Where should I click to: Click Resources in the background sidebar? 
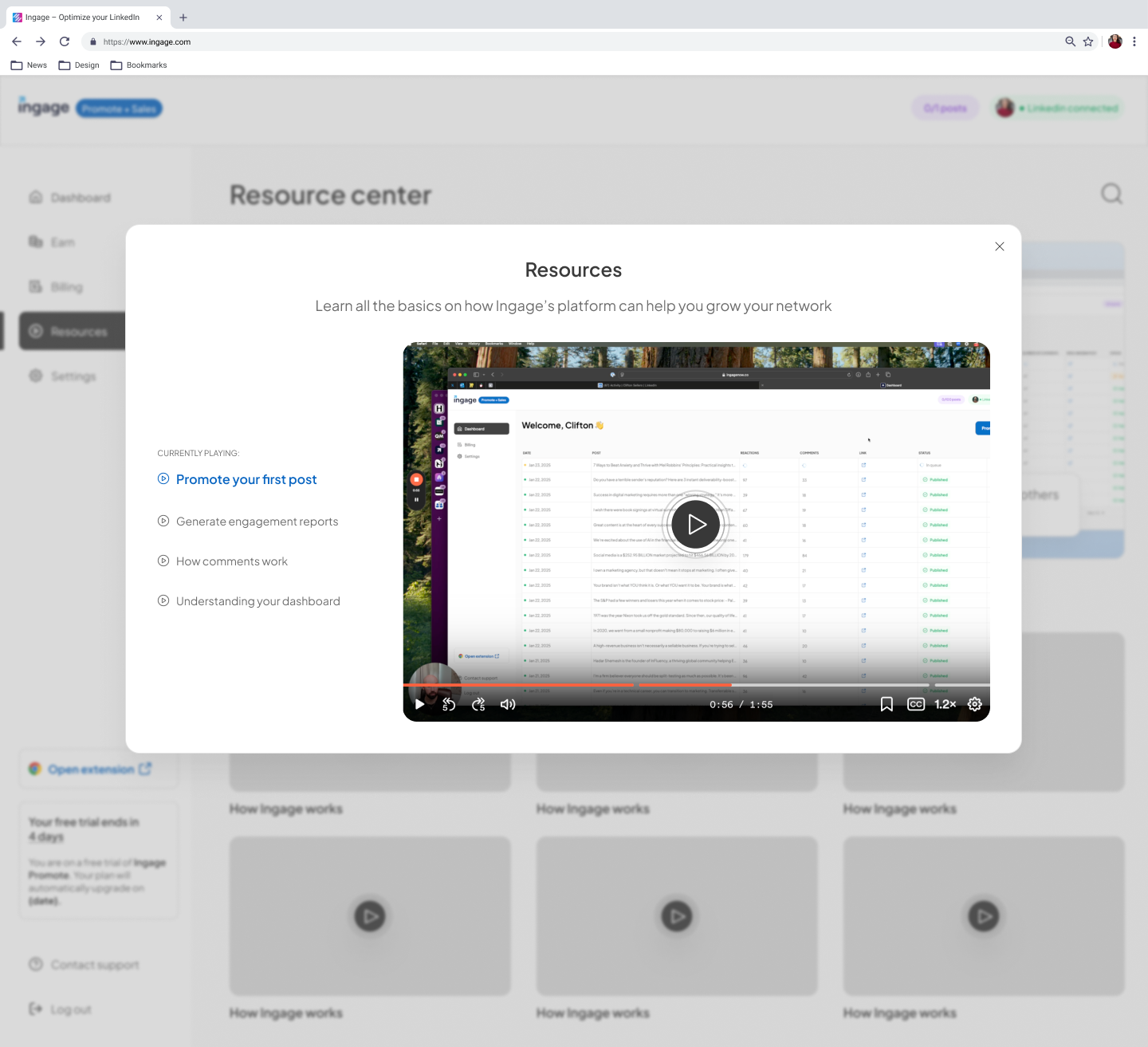[73, 331]
